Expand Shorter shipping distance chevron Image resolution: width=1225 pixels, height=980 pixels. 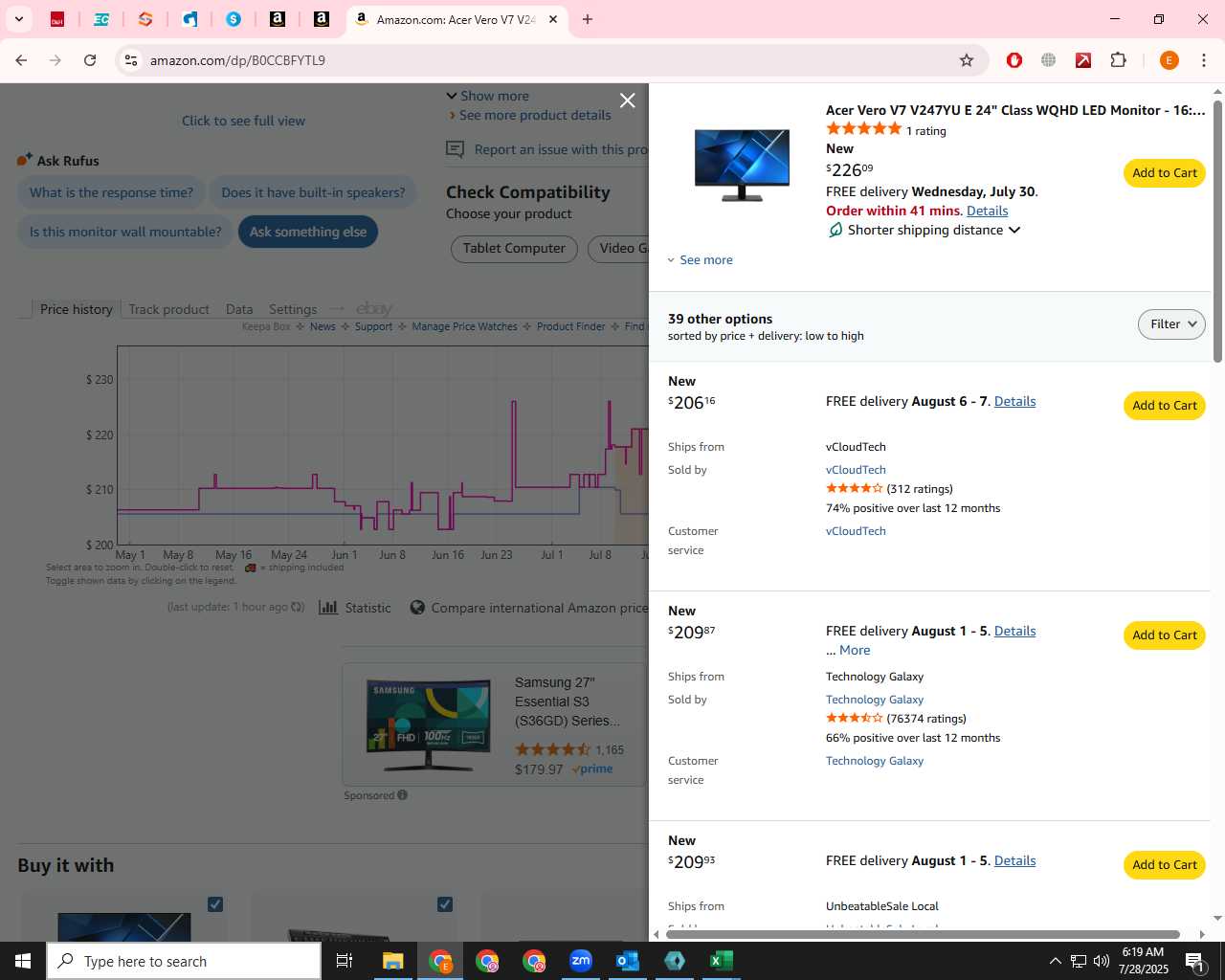[x=1014, y=230]
